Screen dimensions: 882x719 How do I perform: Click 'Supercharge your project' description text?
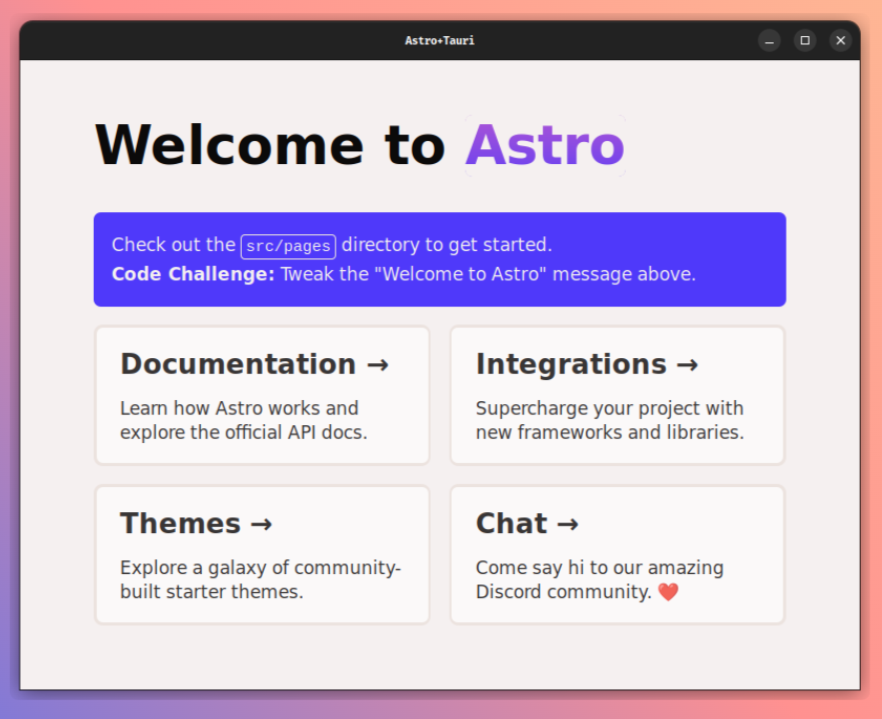(x=610, y=420)
